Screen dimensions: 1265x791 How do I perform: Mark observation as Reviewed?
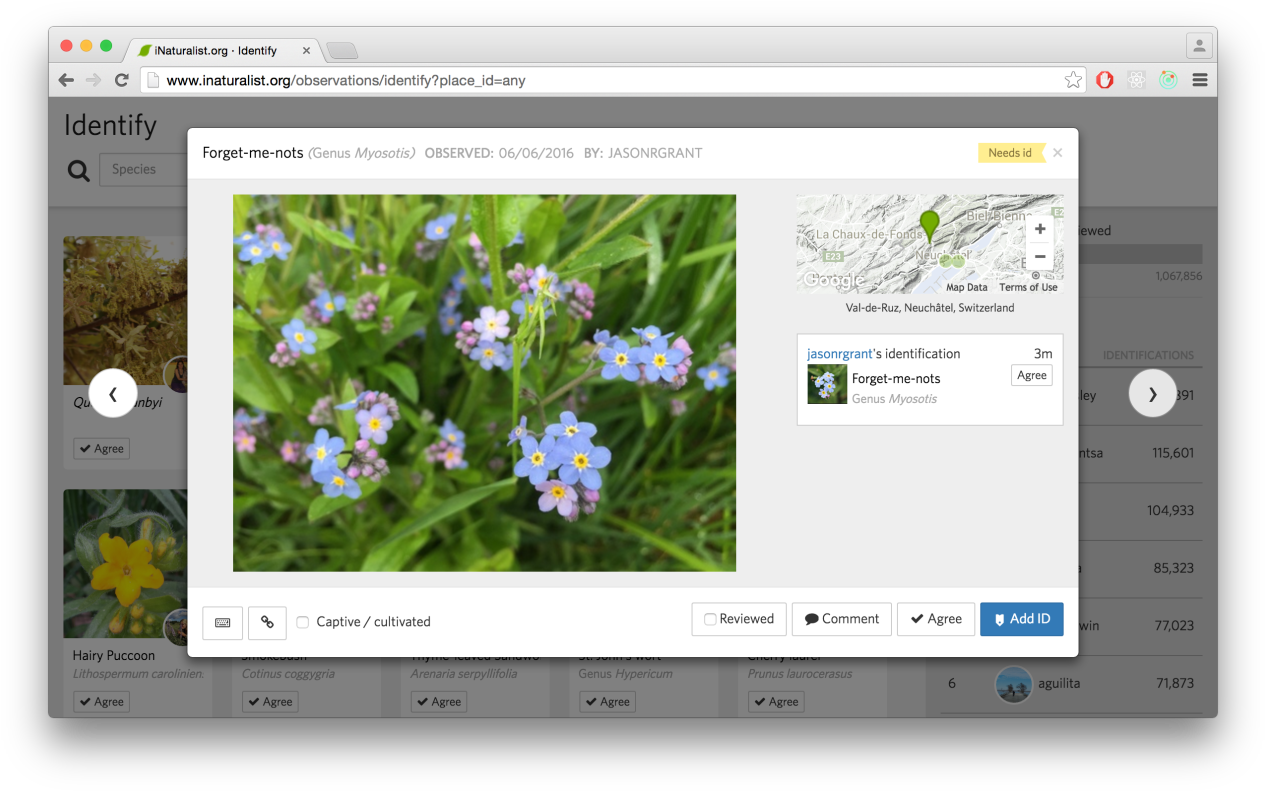pos(738,619)
